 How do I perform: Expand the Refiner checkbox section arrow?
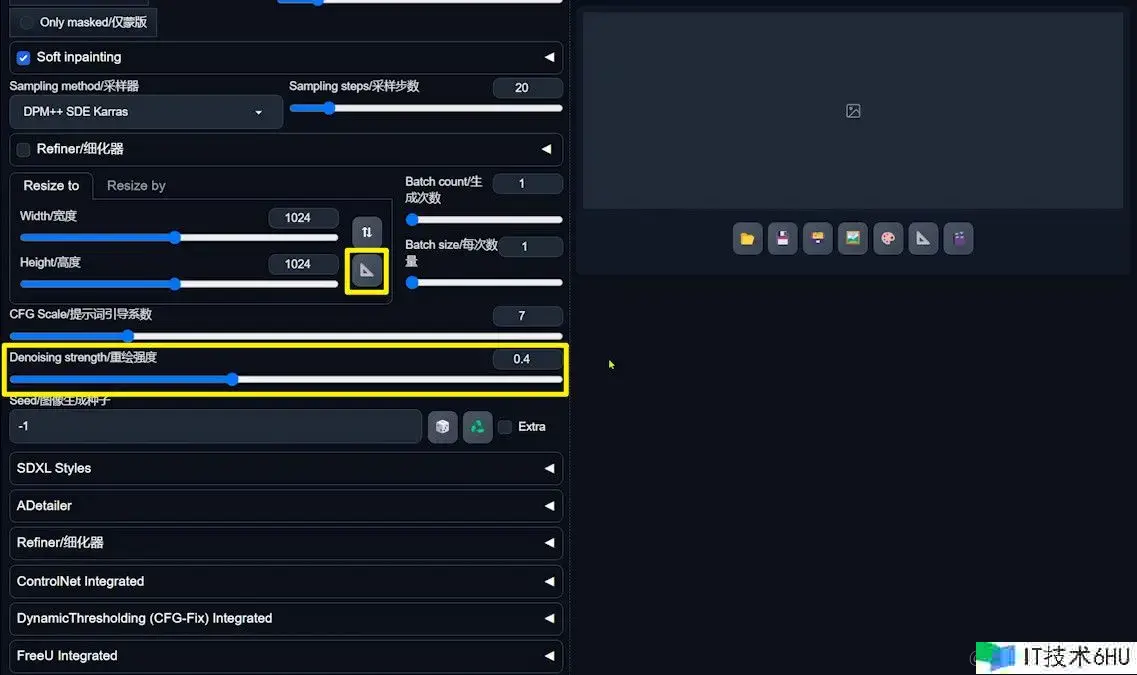click(x=547, y=149)
